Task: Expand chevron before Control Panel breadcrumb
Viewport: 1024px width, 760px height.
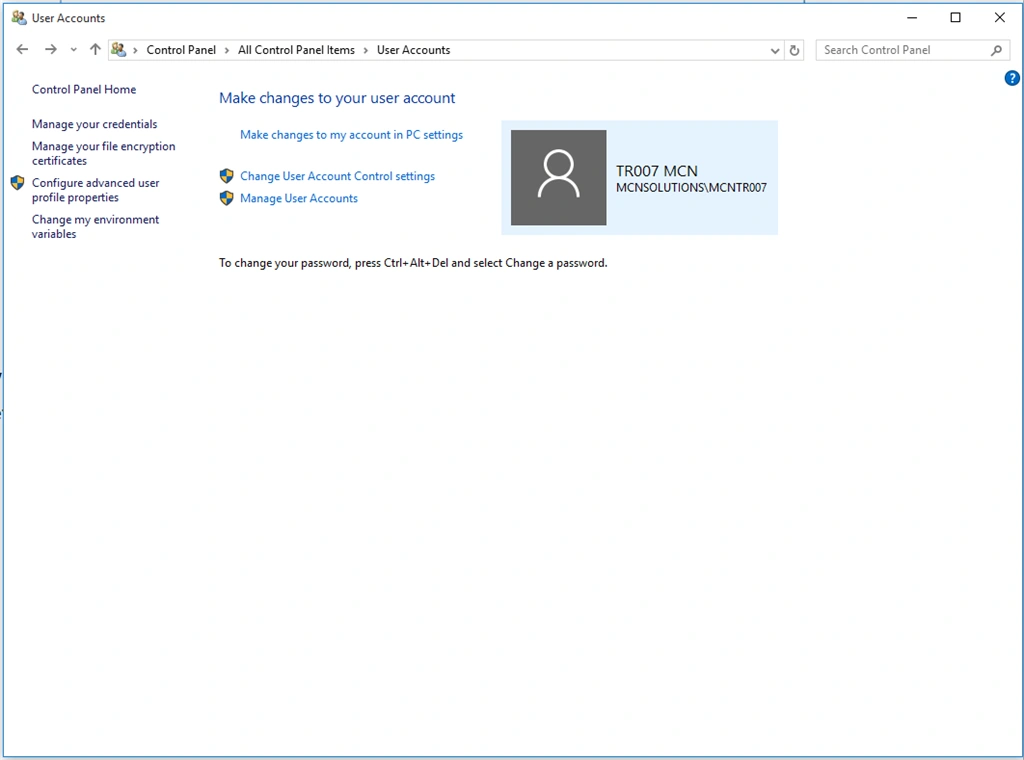Action: [x=135, y=50]
